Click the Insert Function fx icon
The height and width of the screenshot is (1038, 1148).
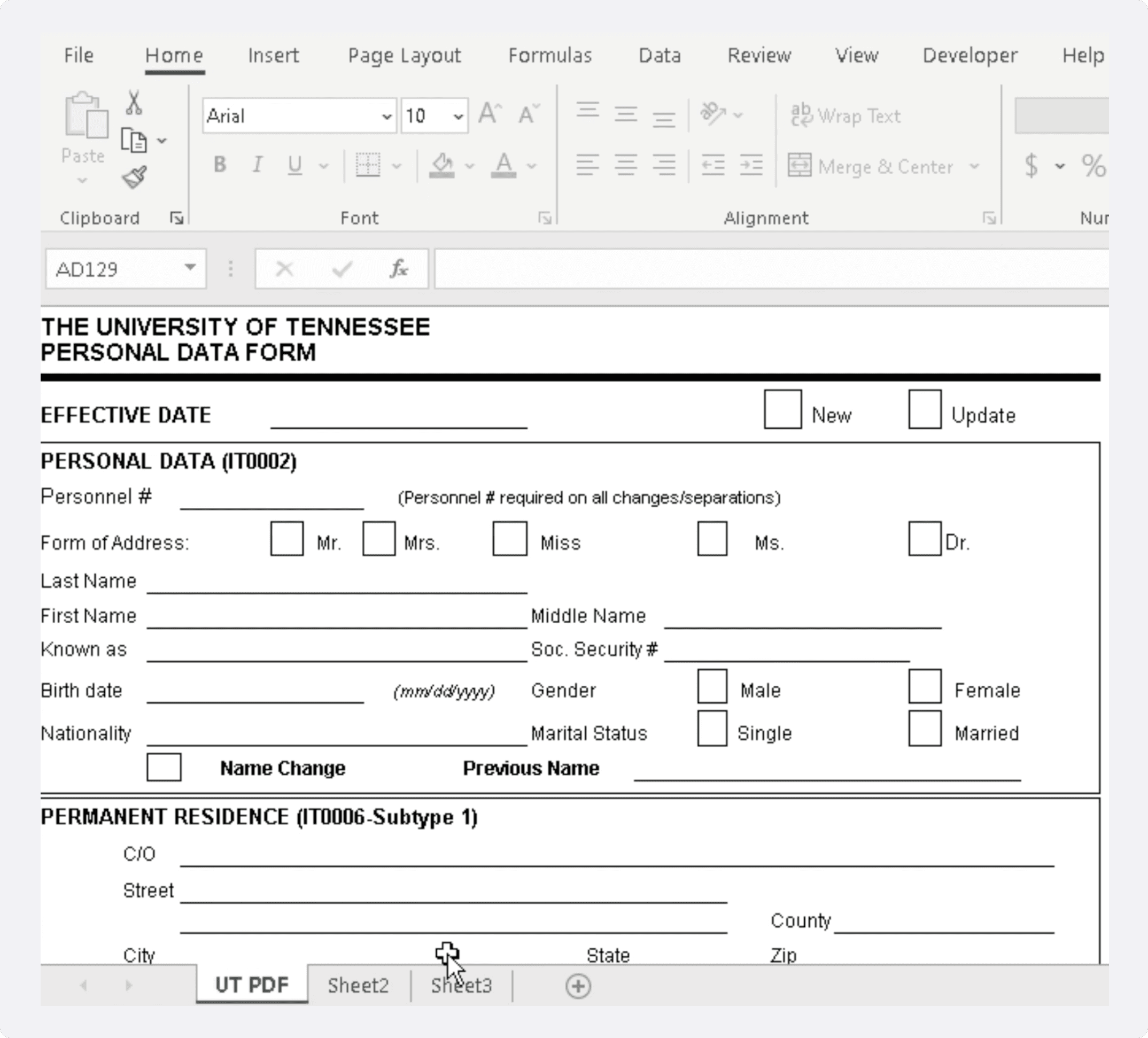[399, 269]
